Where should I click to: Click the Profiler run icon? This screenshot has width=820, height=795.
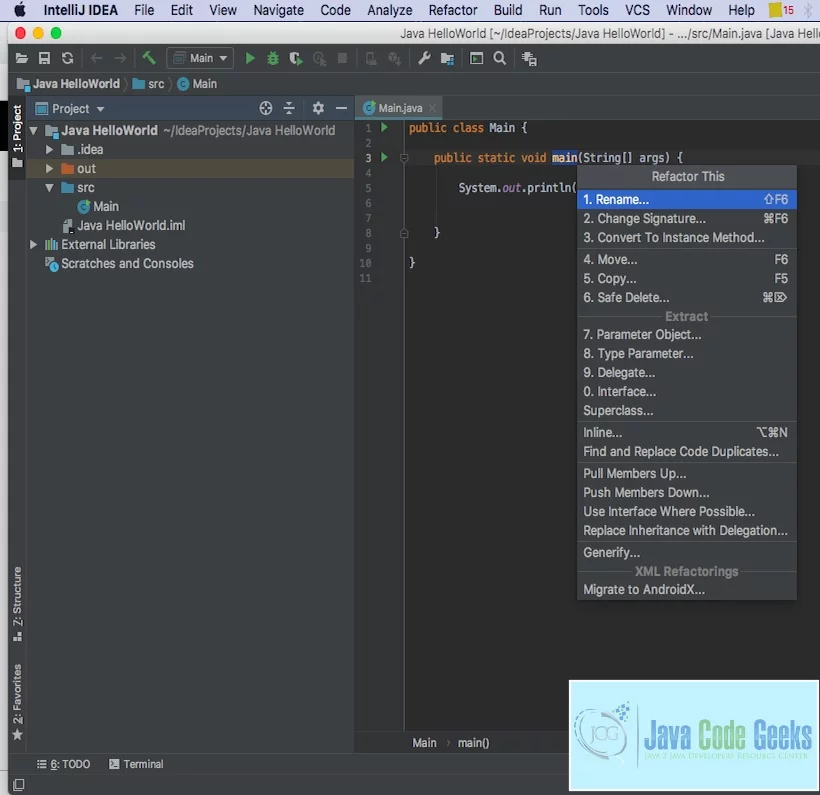pyautogui.click(x=319, y=59)
